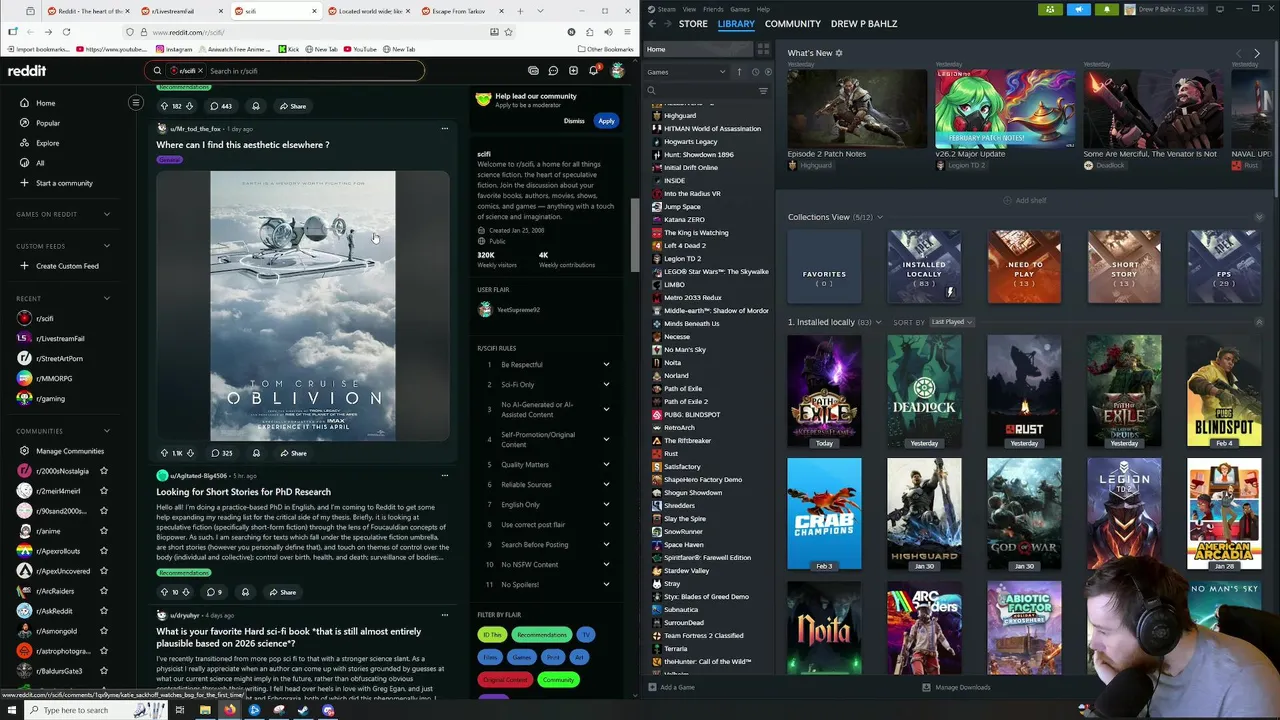1280x720 pixels.
Task: Switch to Steam STORE tab
Action: pos(693,23)
